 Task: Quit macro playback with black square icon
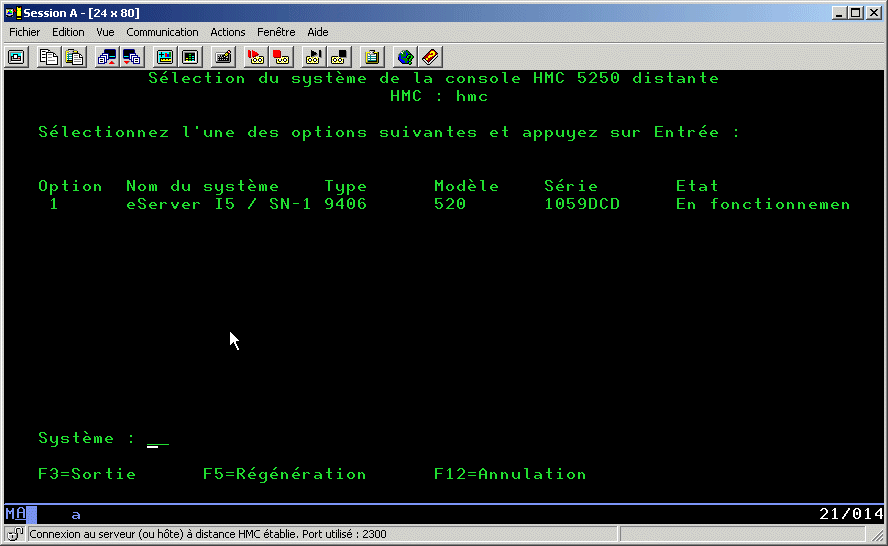tap(339, 57)
